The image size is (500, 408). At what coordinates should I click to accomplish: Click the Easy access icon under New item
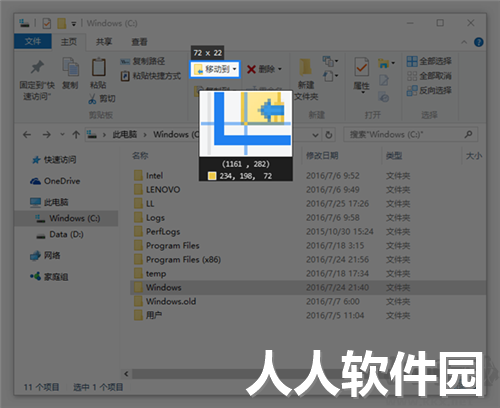click(328, 76)
